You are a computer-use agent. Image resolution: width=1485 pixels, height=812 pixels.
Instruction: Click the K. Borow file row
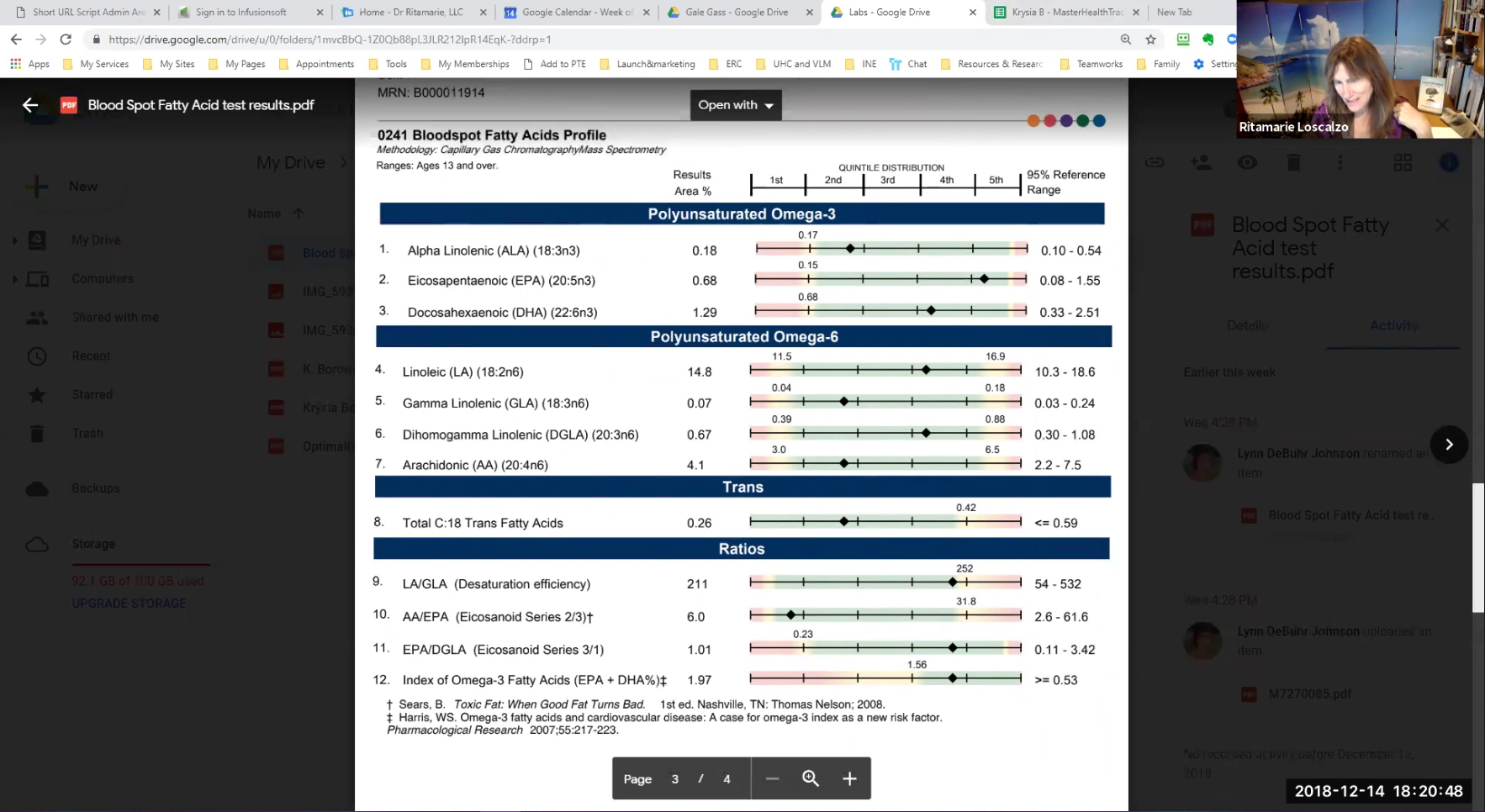[311, 369]
